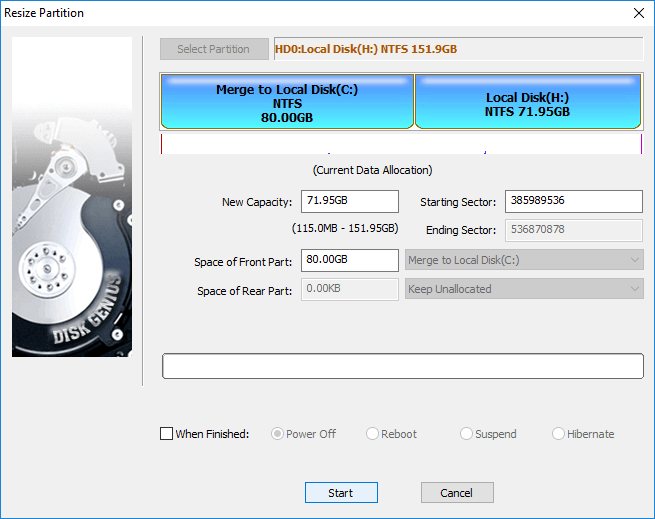Enable the When Finished checkbox
Screen dimensions: 655x519
point(166,434)
